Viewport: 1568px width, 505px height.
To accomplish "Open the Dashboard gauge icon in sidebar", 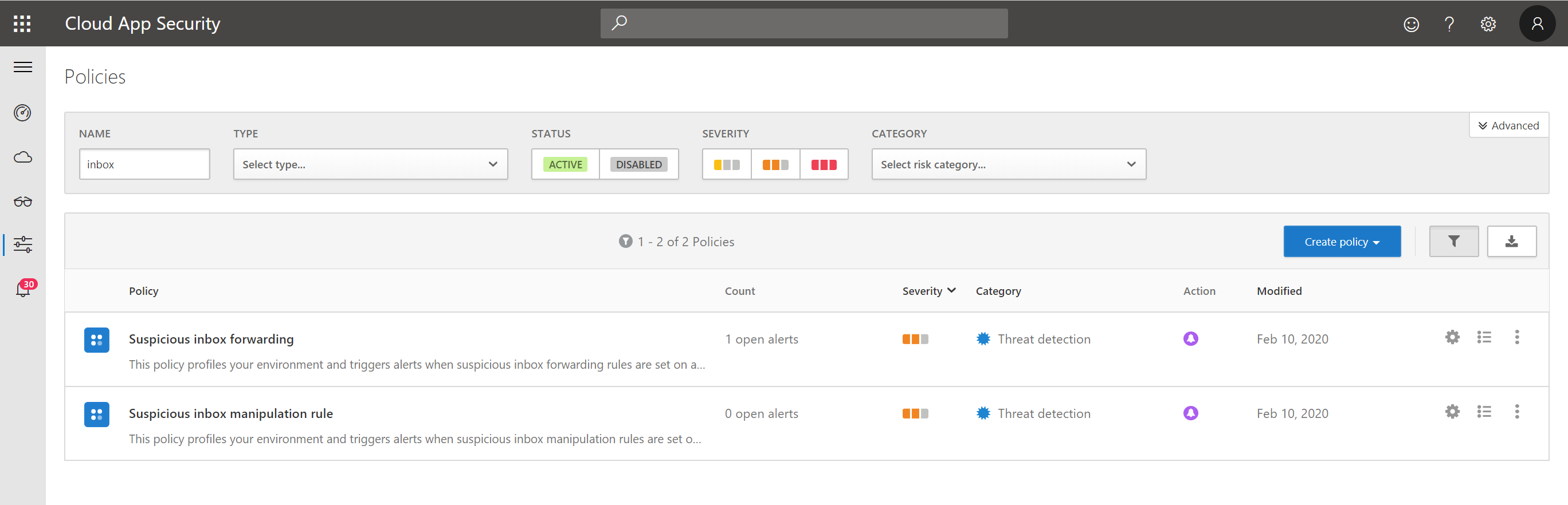I will point(22,113).
